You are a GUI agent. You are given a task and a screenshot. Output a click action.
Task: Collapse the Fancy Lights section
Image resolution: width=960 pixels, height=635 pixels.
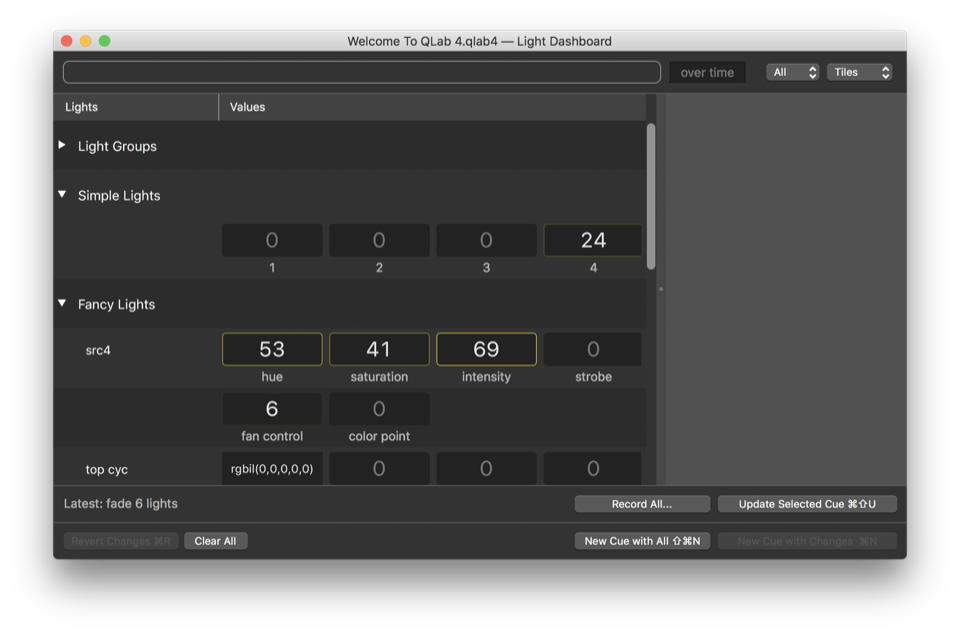coord(62,303)
